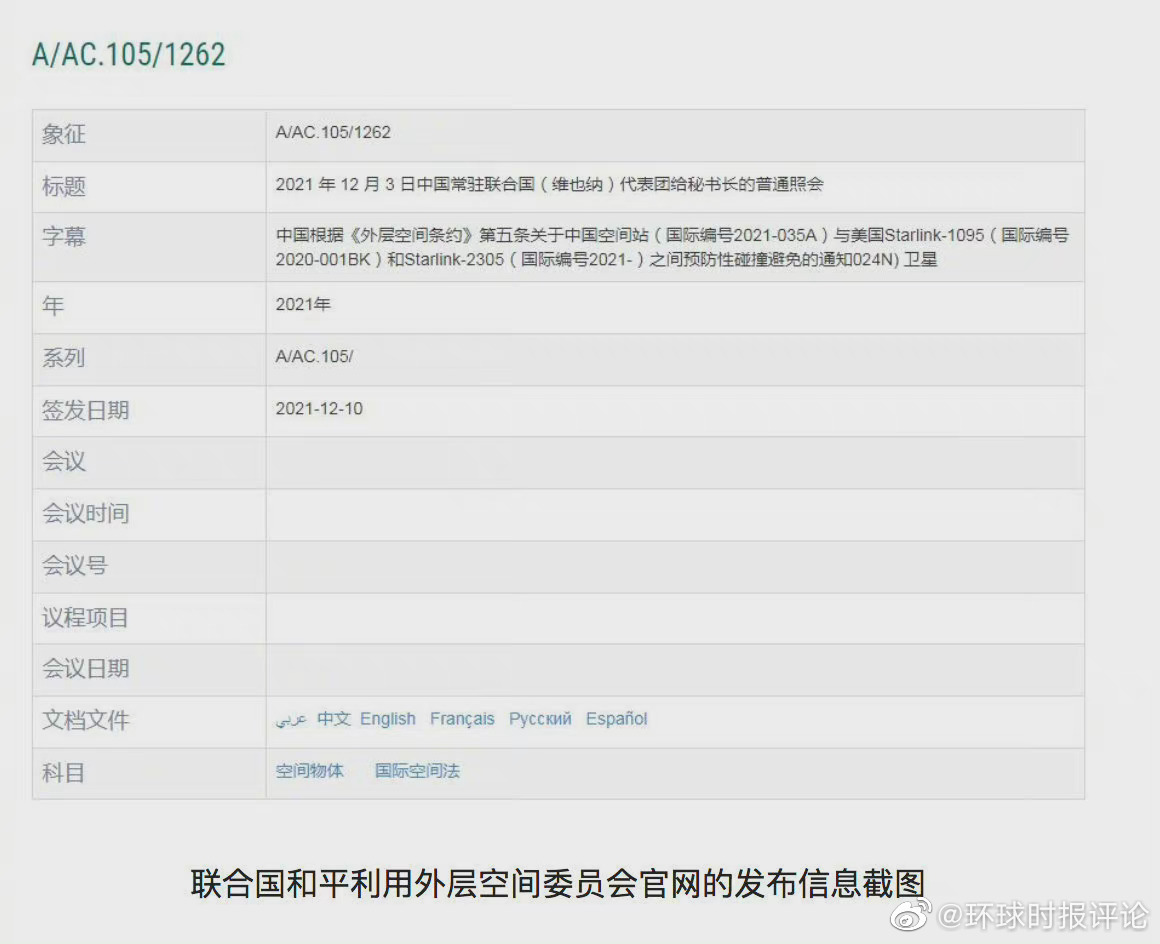Click the 标题 row note verbale title text
This screenshot has height=944, width=1160.
click(549, 184)
